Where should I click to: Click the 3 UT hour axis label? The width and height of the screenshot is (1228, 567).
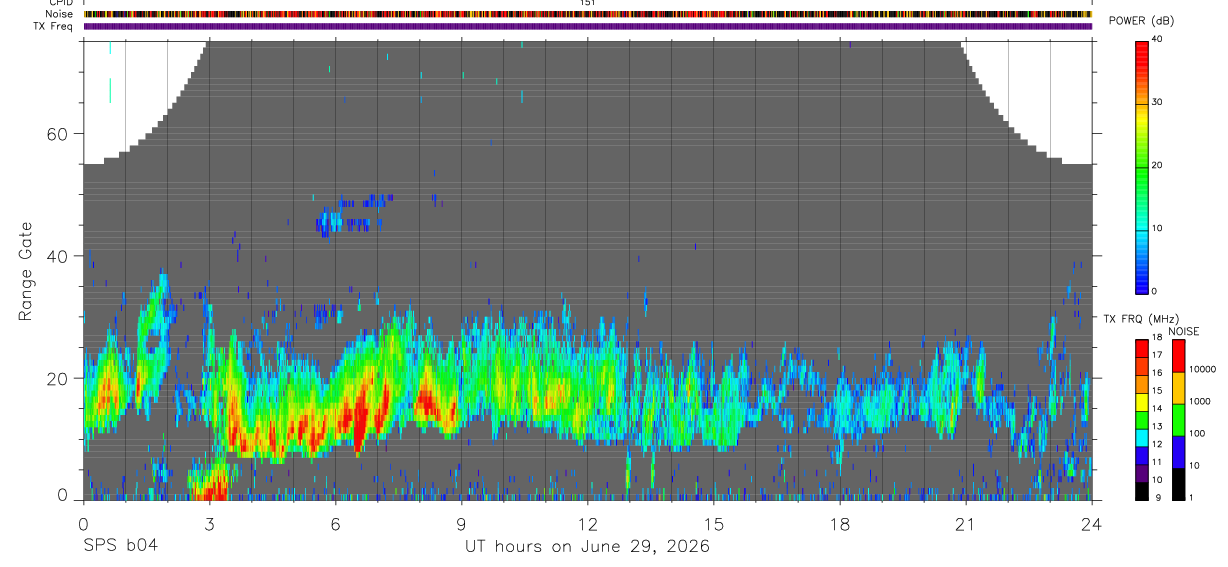(x=209, y=524)
